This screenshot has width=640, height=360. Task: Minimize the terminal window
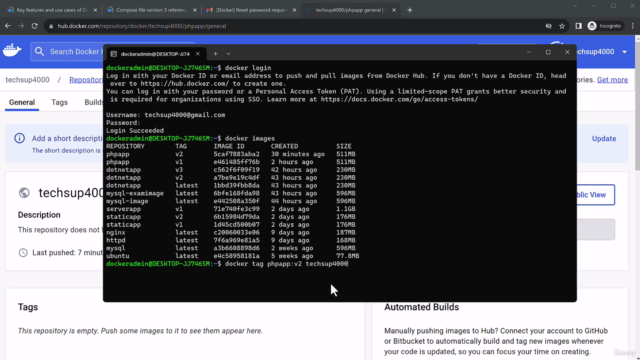pyautogui.click(x=529, y=52)
